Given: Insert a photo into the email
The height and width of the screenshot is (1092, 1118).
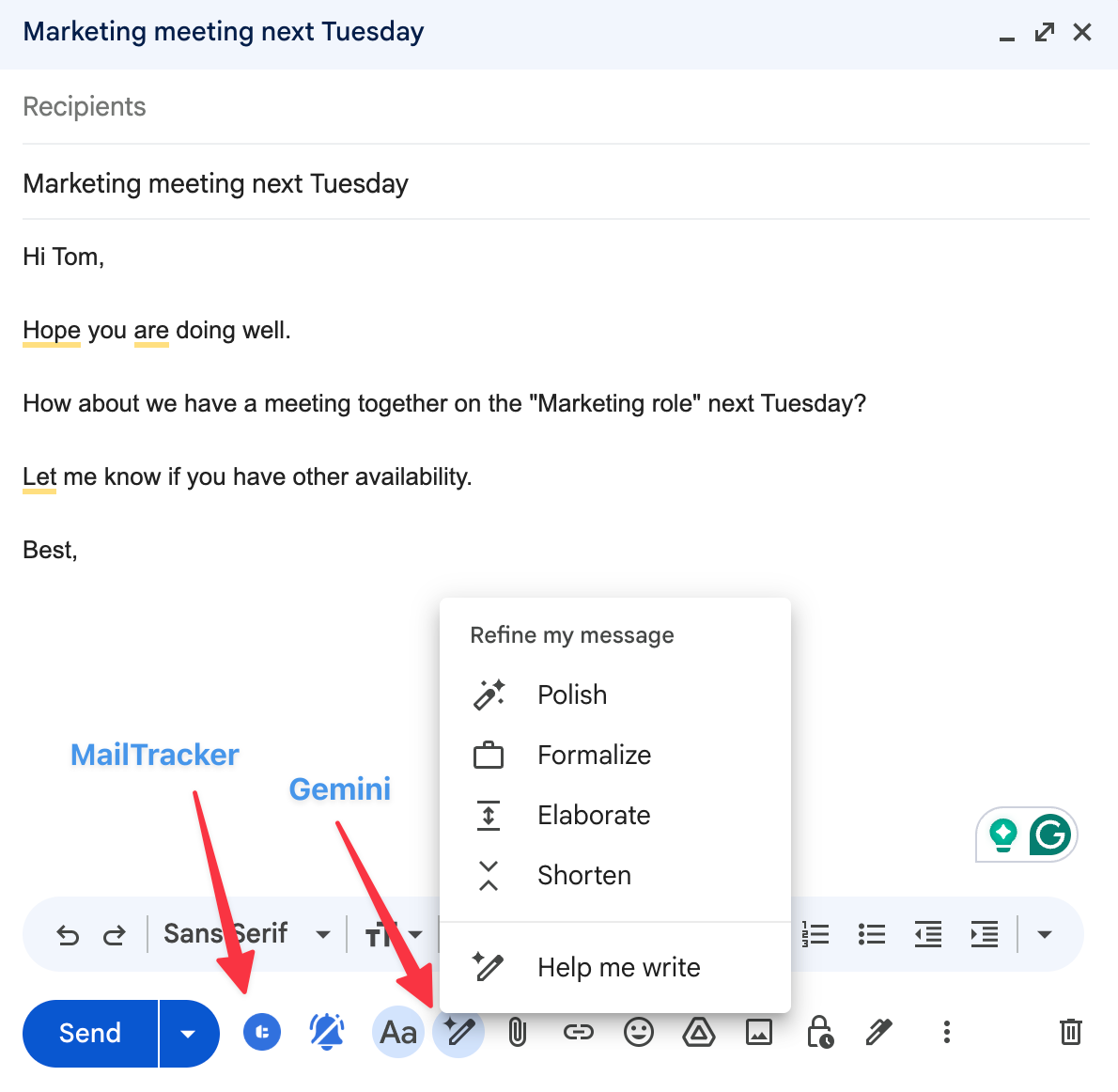Looking at the screenshot, I should (x=759, y=1032).
